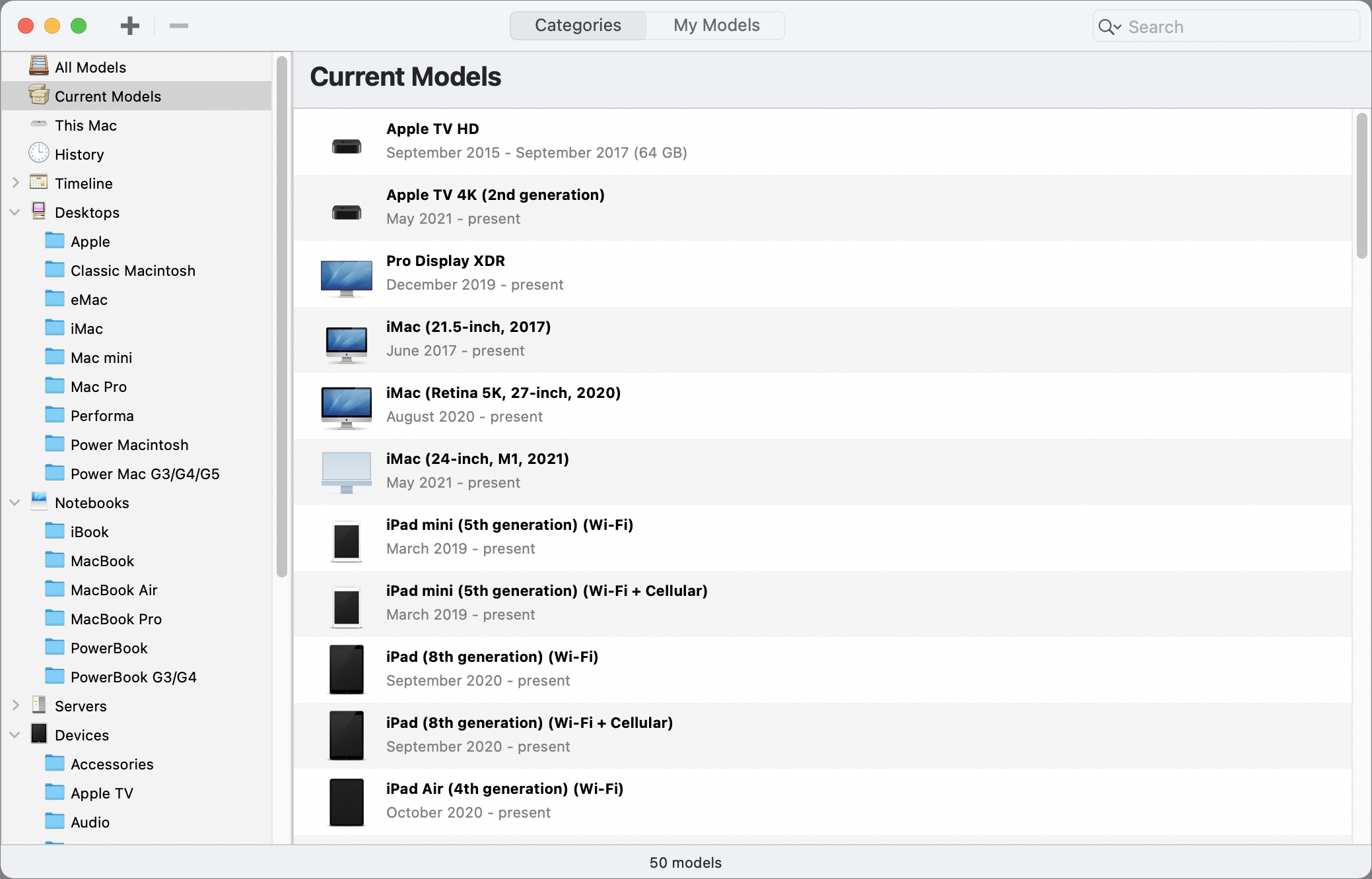The height and width of the screenshot is (879, 1372).
Task: Click the Notebooks laptop icon
Action: pos(39,502)
